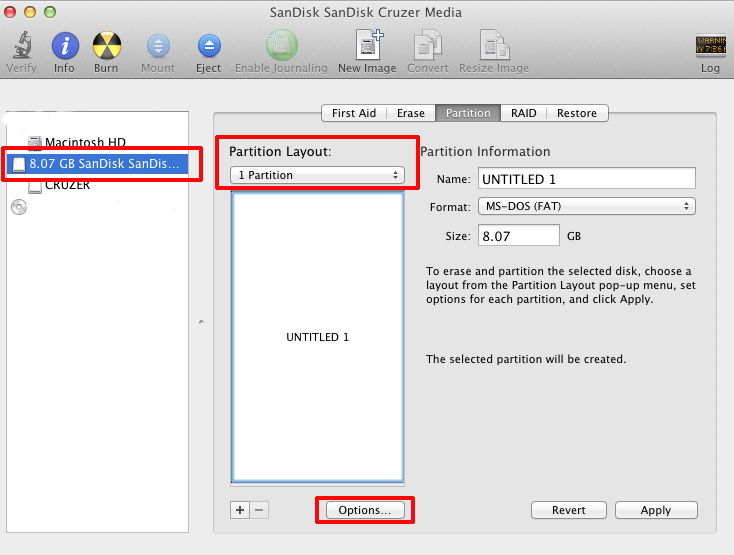Click the Enable Journaling icon
The height and width of the screenshot is (555, 734).
pyautogui.click(x=282, y=45)
